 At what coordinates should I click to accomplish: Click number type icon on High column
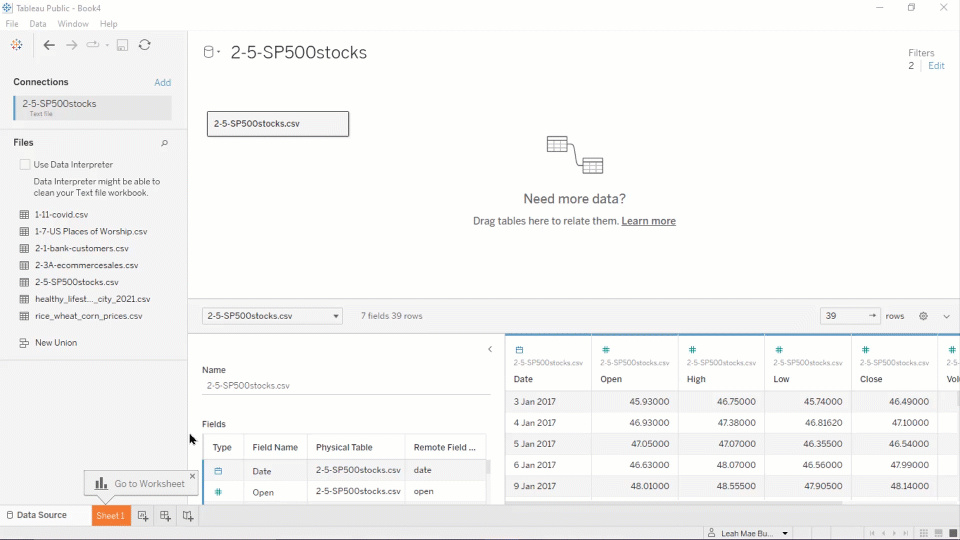pyautogui.click(x=692, y=350)
